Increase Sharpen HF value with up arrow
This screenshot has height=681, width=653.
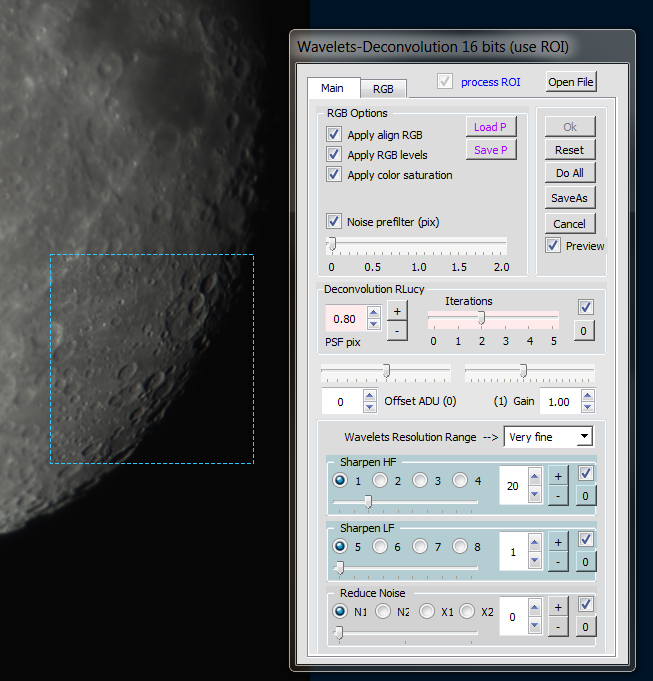(535, 477)
